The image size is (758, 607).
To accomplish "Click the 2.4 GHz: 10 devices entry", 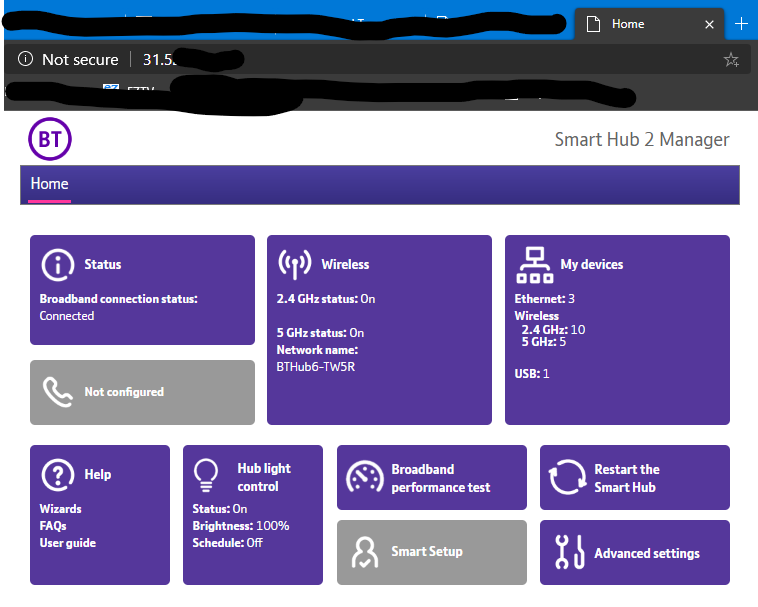I will pyautogui.click(x=553, y=330).
